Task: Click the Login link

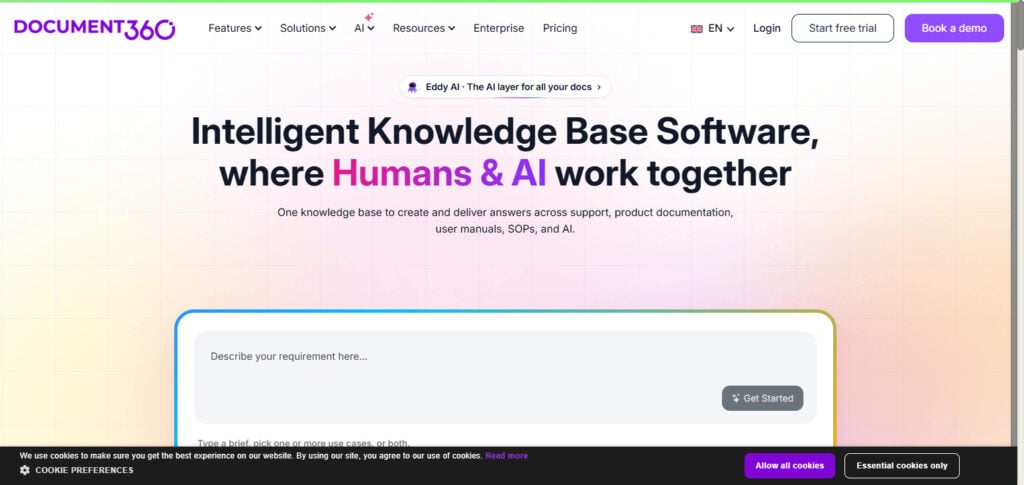Action: tap(767, 28)
